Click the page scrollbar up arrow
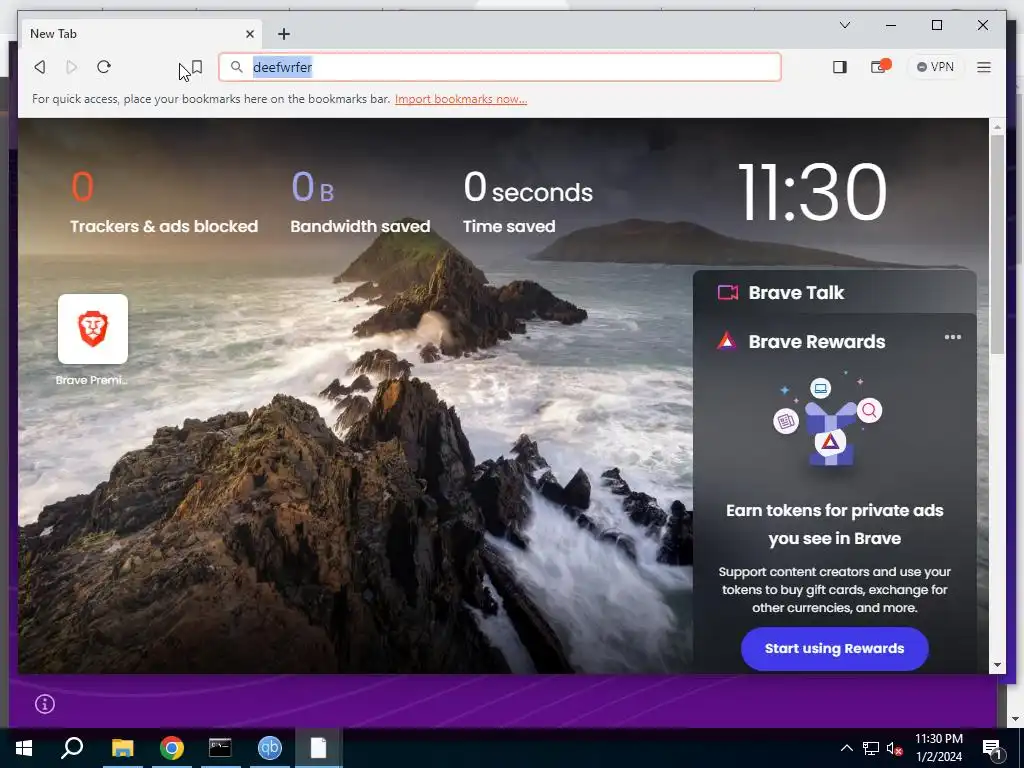 997,126
